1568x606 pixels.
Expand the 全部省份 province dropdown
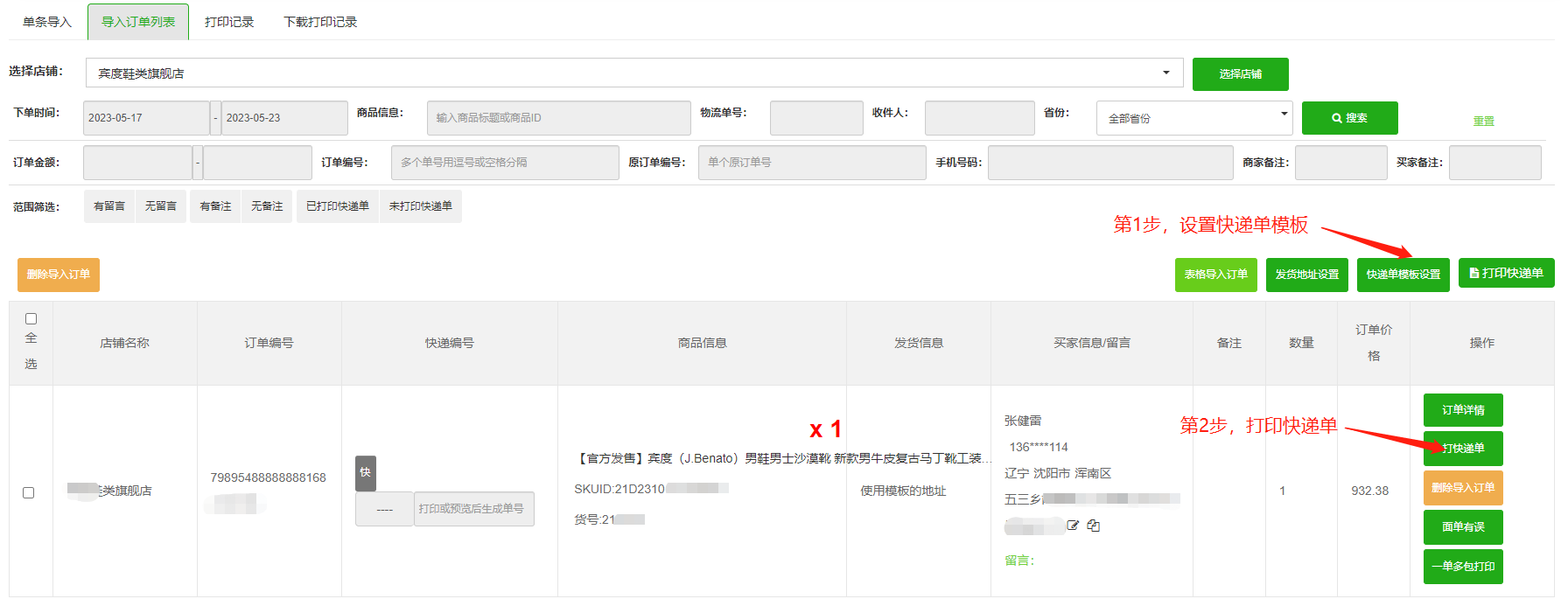(1193, 118)
